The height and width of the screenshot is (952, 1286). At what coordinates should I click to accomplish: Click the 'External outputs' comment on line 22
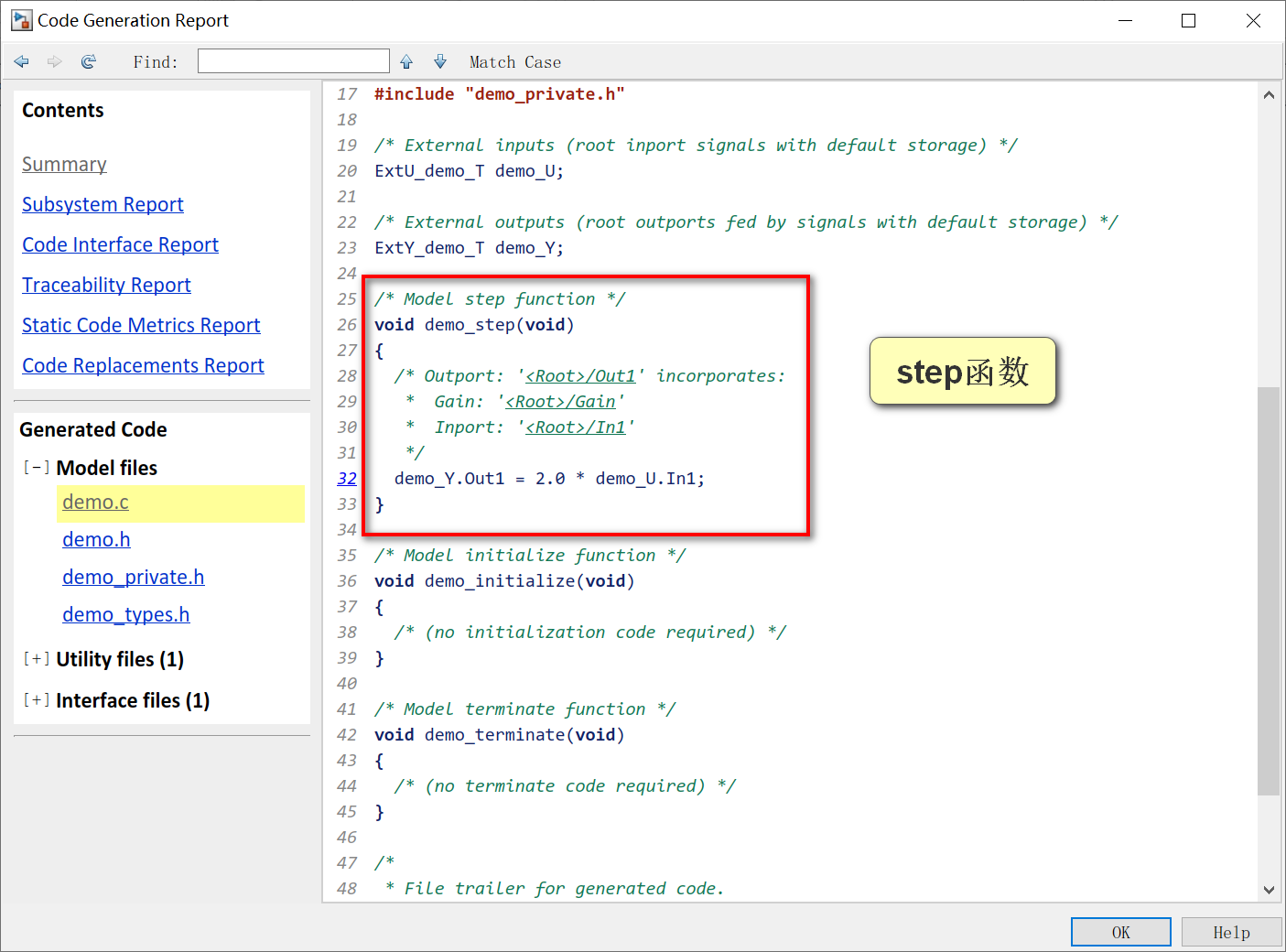click(x=746, y=222)
